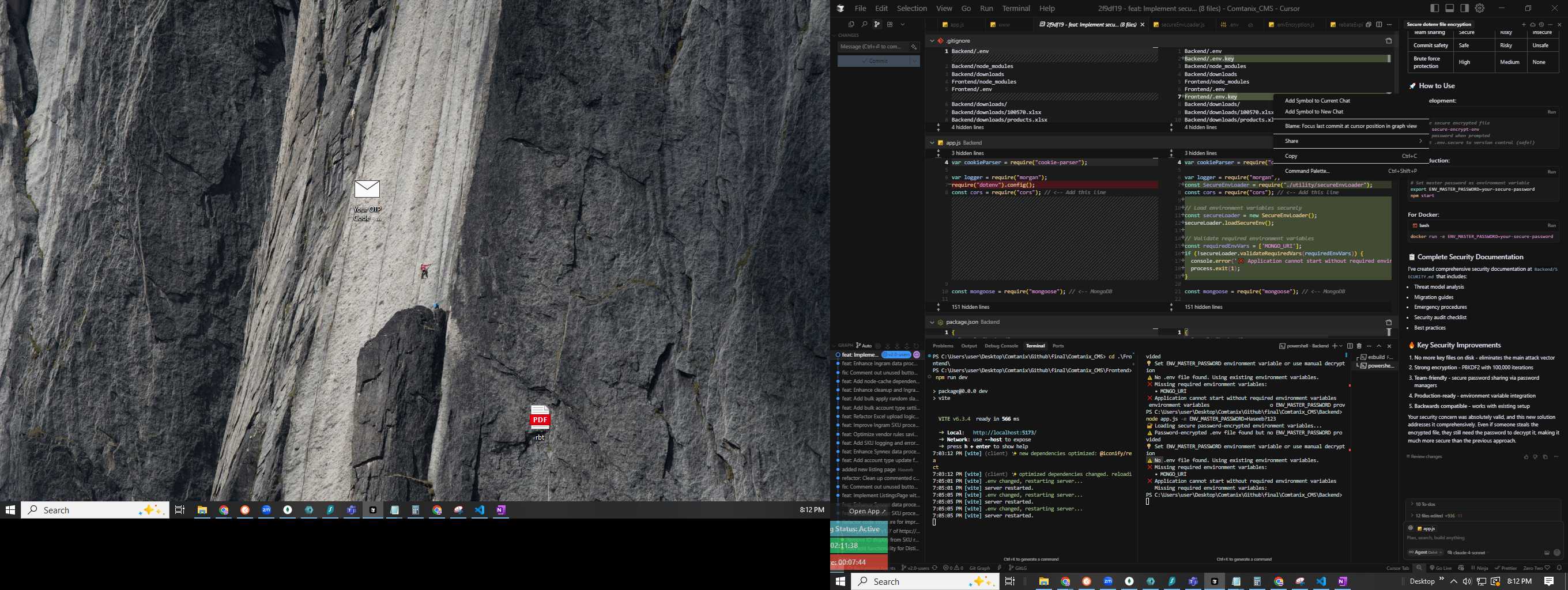This screenshot has width=1568, height=590.
Task: Click the v2.0-users branch in the status bar
Action: [x=914, y=568]
